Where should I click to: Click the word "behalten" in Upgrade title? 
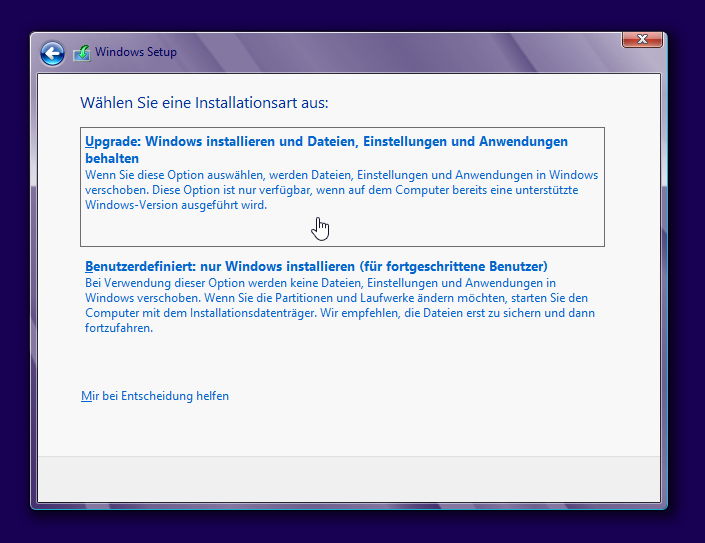(112, 159)
